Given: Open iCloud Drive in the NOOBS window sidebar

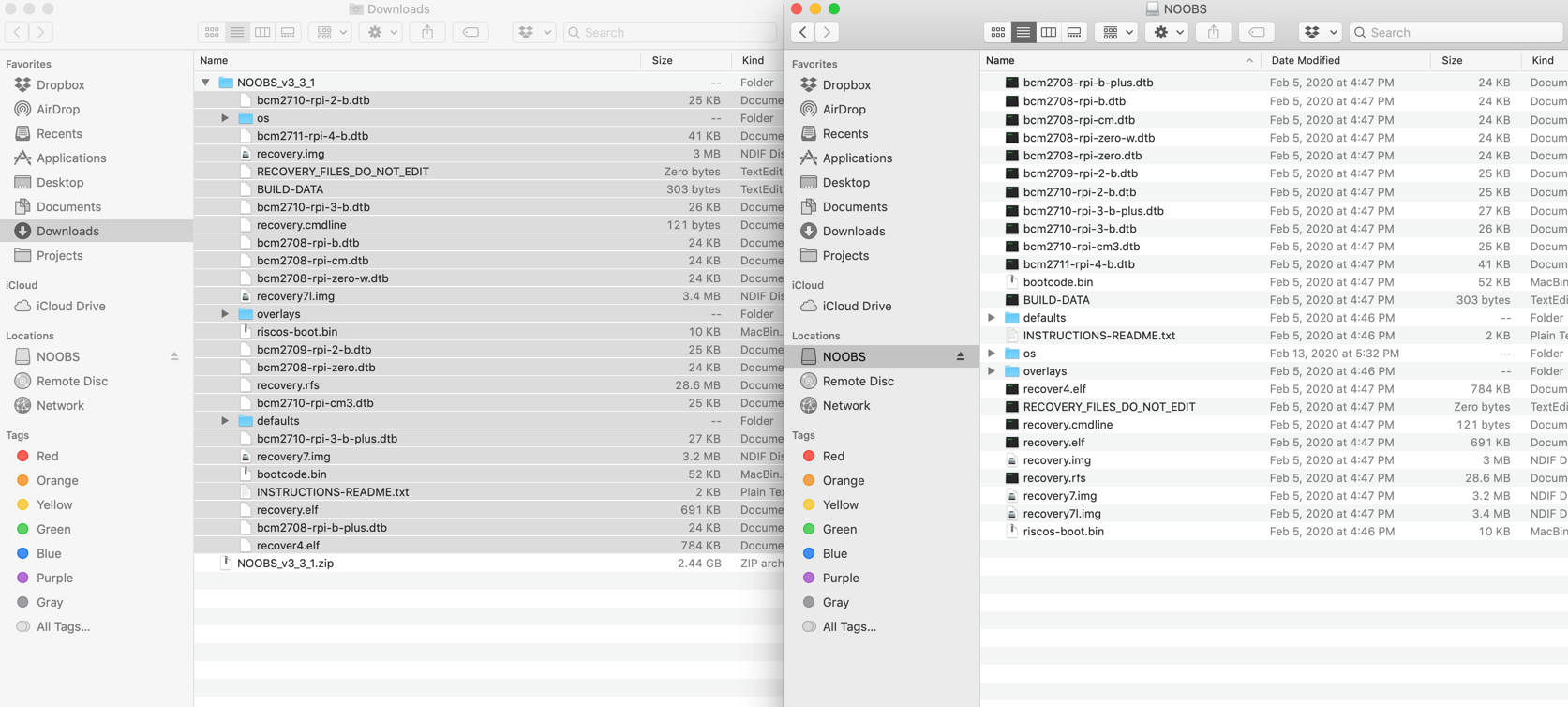Looking at the screenshot, I should (x=857, y=306).
